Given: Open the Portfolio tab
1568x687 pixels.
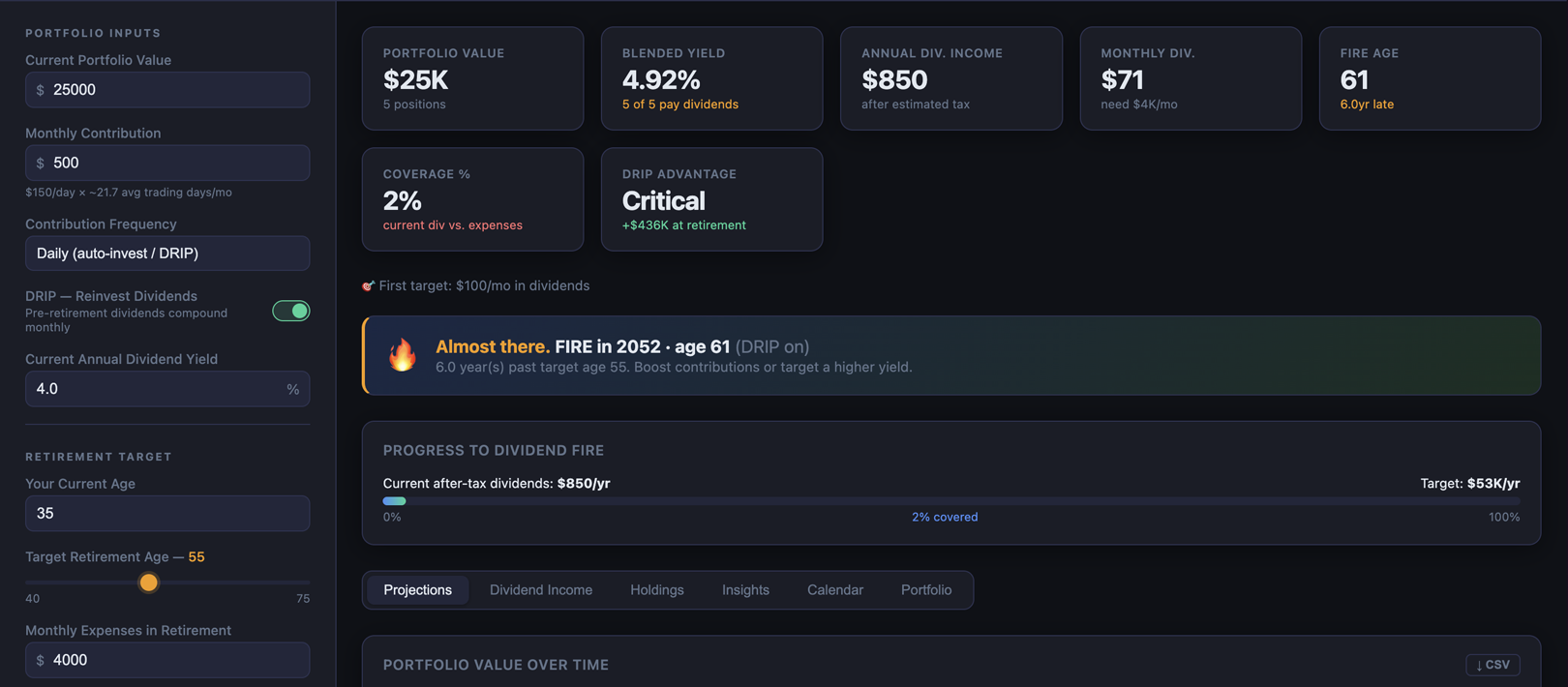Looking at the screenshot, I should click(x=925, y=589).
